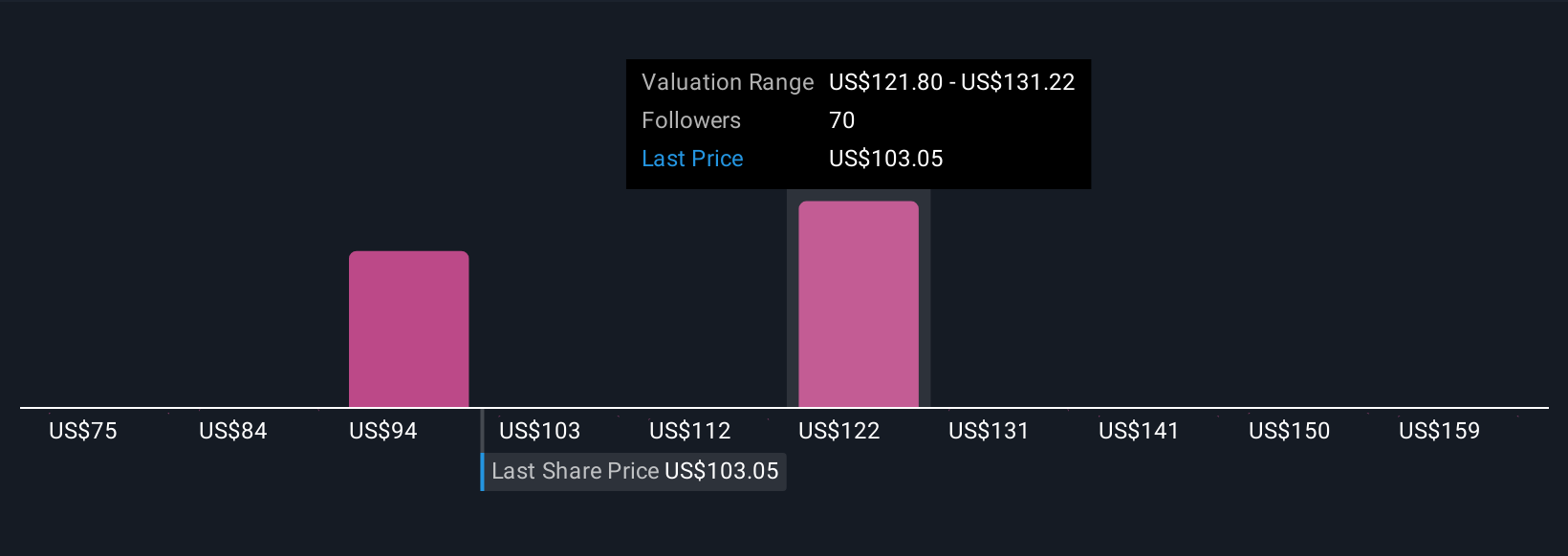The height and width of the screenshot is (556, 1568).
Task: Click the pink bar above US$94
Action: (x=409, y=330)
